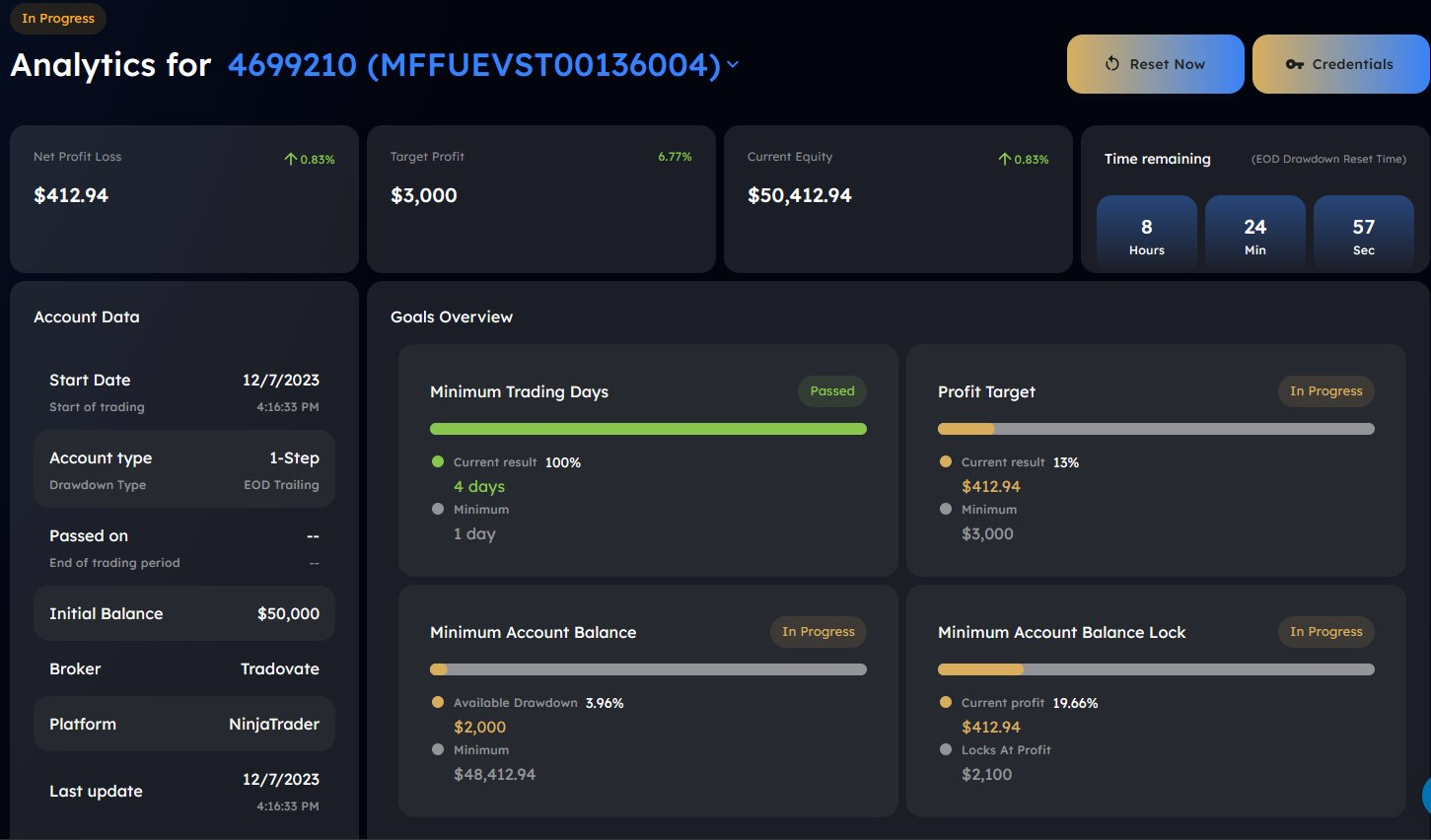Click the Hours countdown tile
This screenshot has height=840, width=1431.
[1146, 234]
